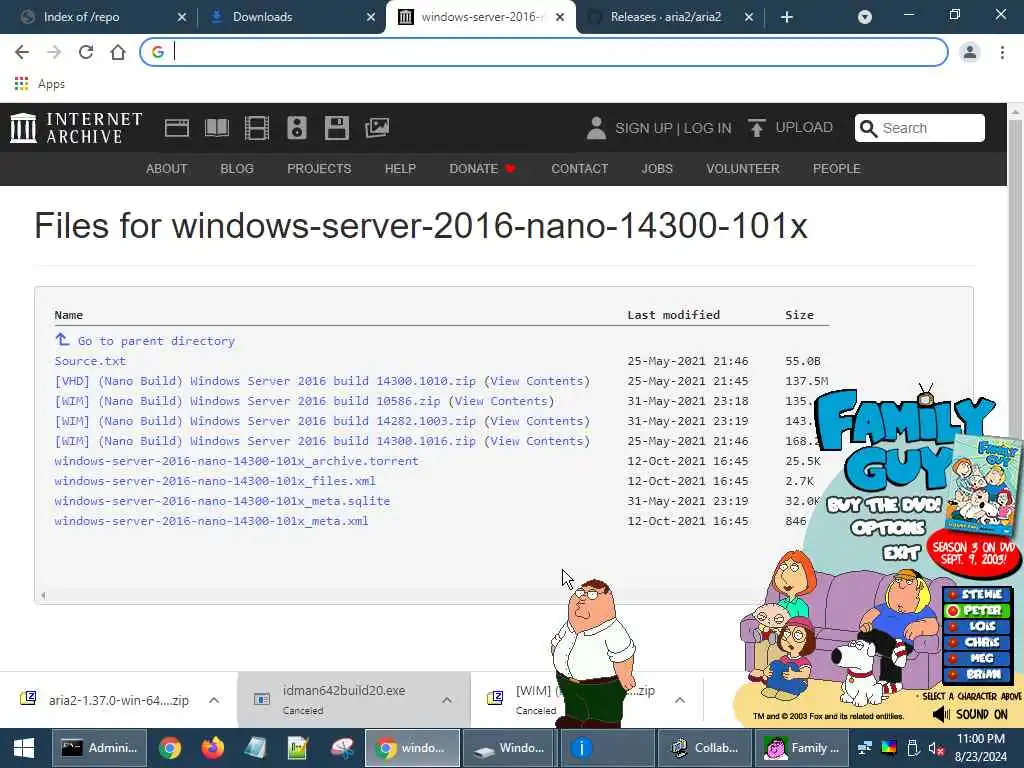1024x768 pixels.
Task: Switch to the Index of /repo tab
Action: (x=103, y=17)
